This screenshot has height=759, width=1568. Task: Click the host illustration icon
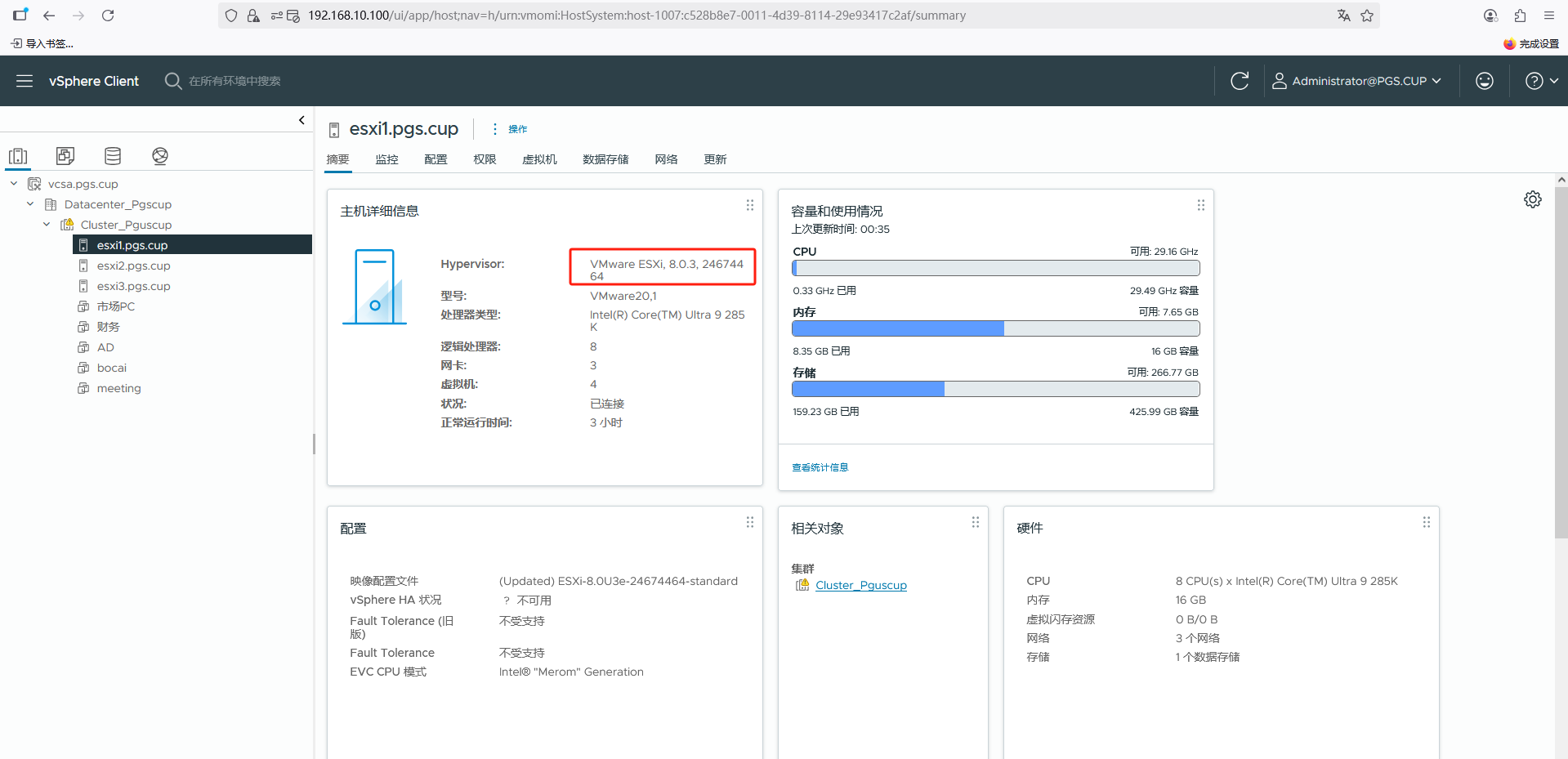click(374, 287)
